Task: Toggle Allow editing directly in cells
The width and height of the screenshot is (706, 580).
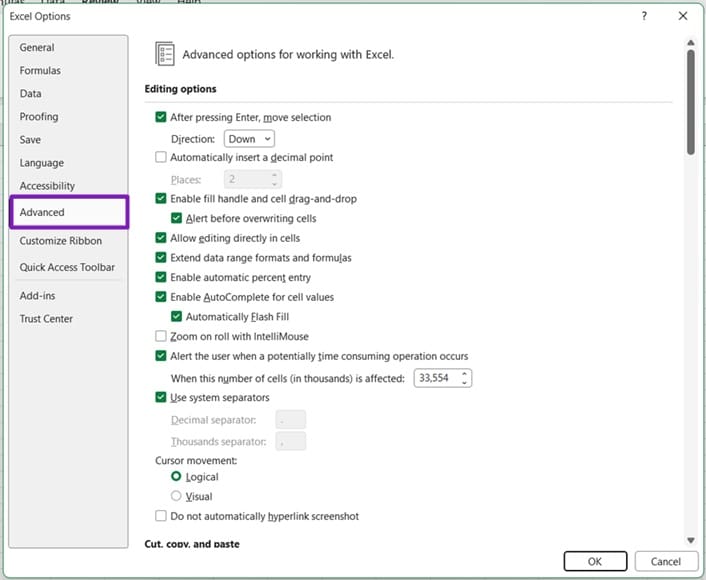Action: point(161,237)
